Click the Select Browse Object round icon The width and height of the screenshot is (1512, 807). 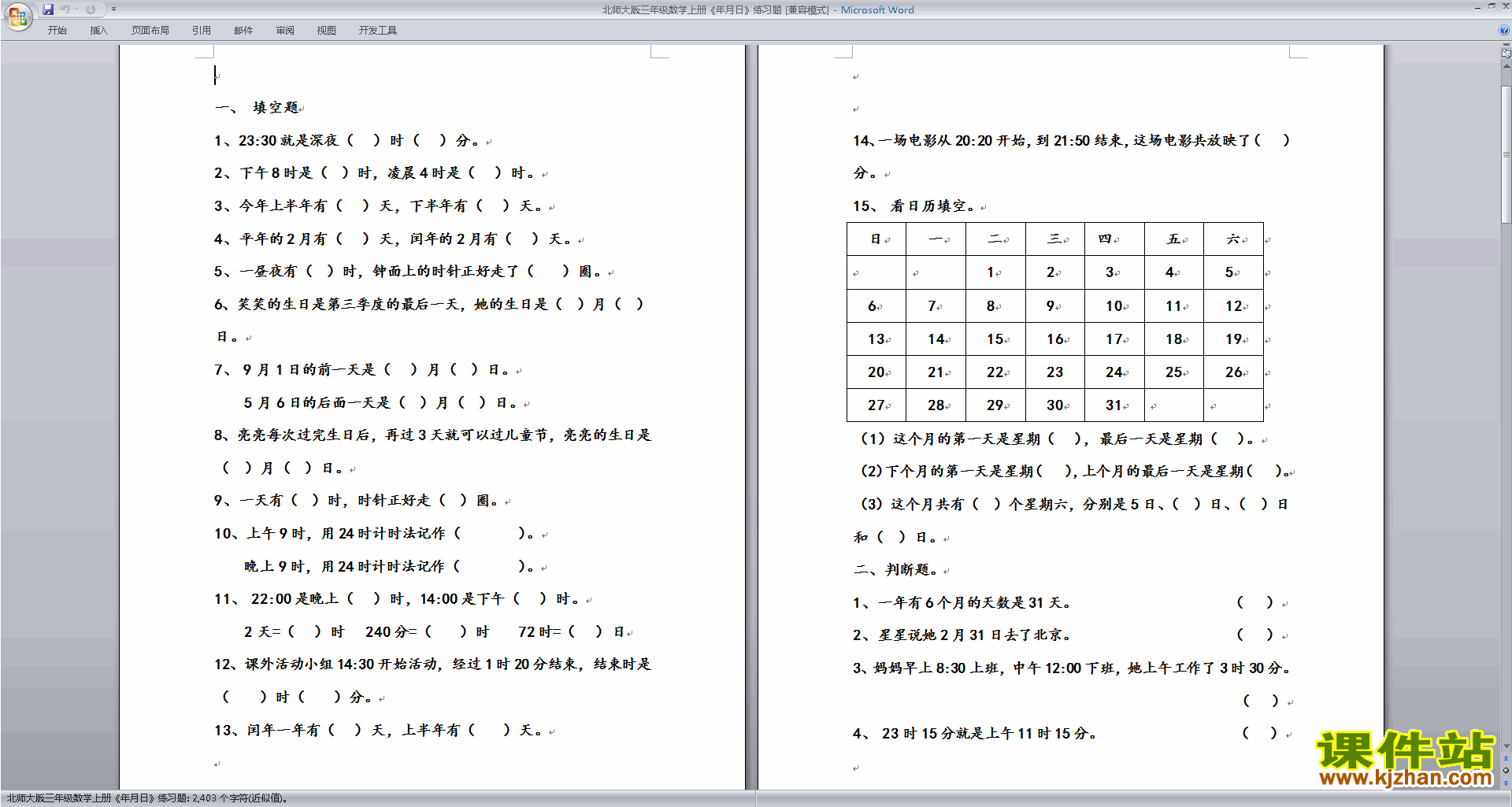[x=1506, y=771]
